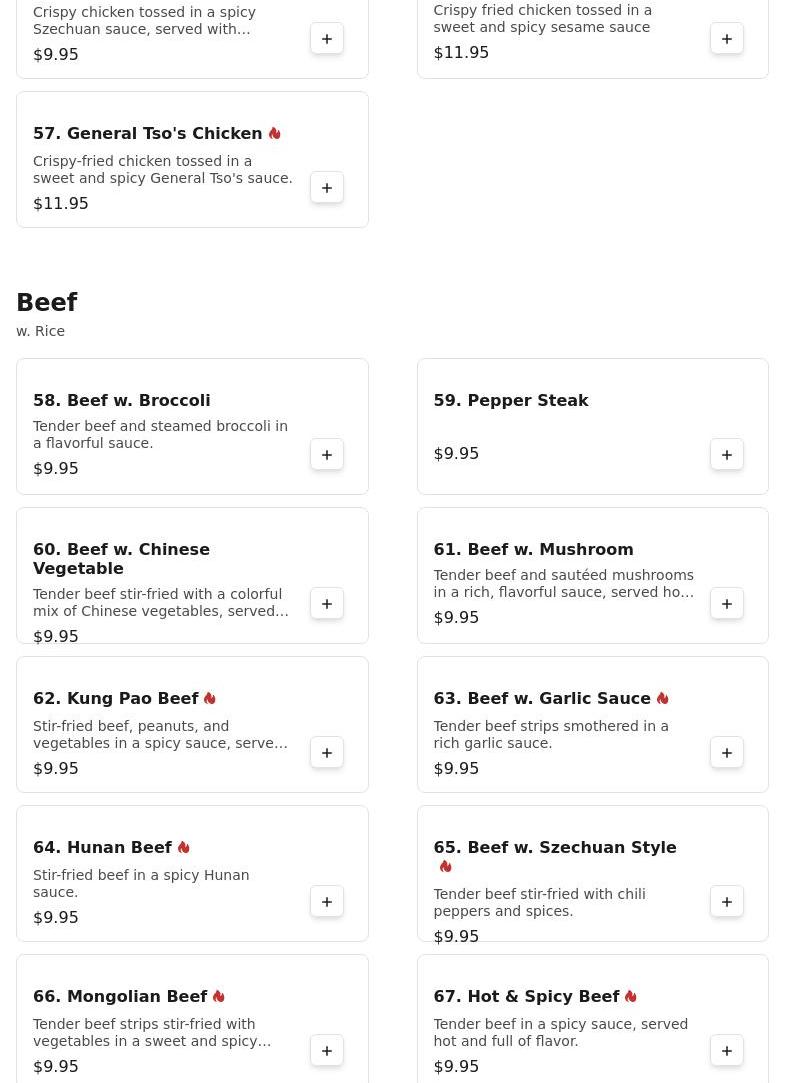This screenshot has height=1083, width=785.
Task: Add the spicy Szechuan sauce chicken item
Action: coord(327,39)
